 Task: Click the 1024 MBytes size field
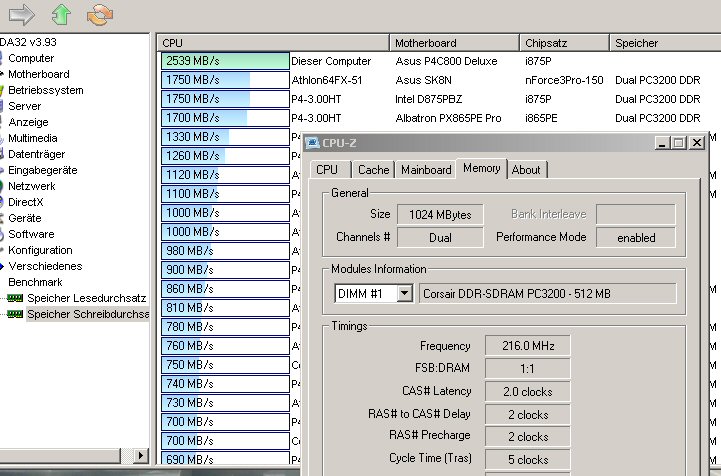point(440,215)
